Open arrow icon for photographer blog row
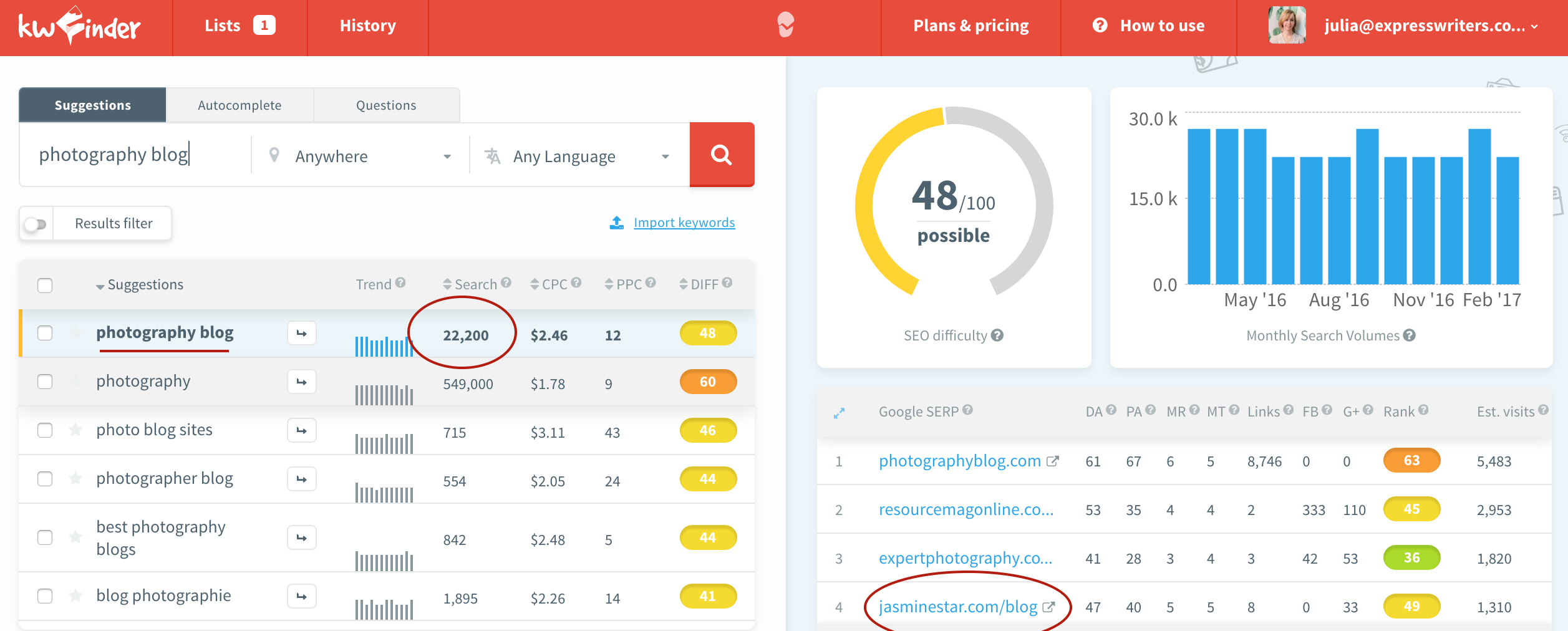Image resolution: width=1568 pixels, height=631 pixels. point(302,479)
